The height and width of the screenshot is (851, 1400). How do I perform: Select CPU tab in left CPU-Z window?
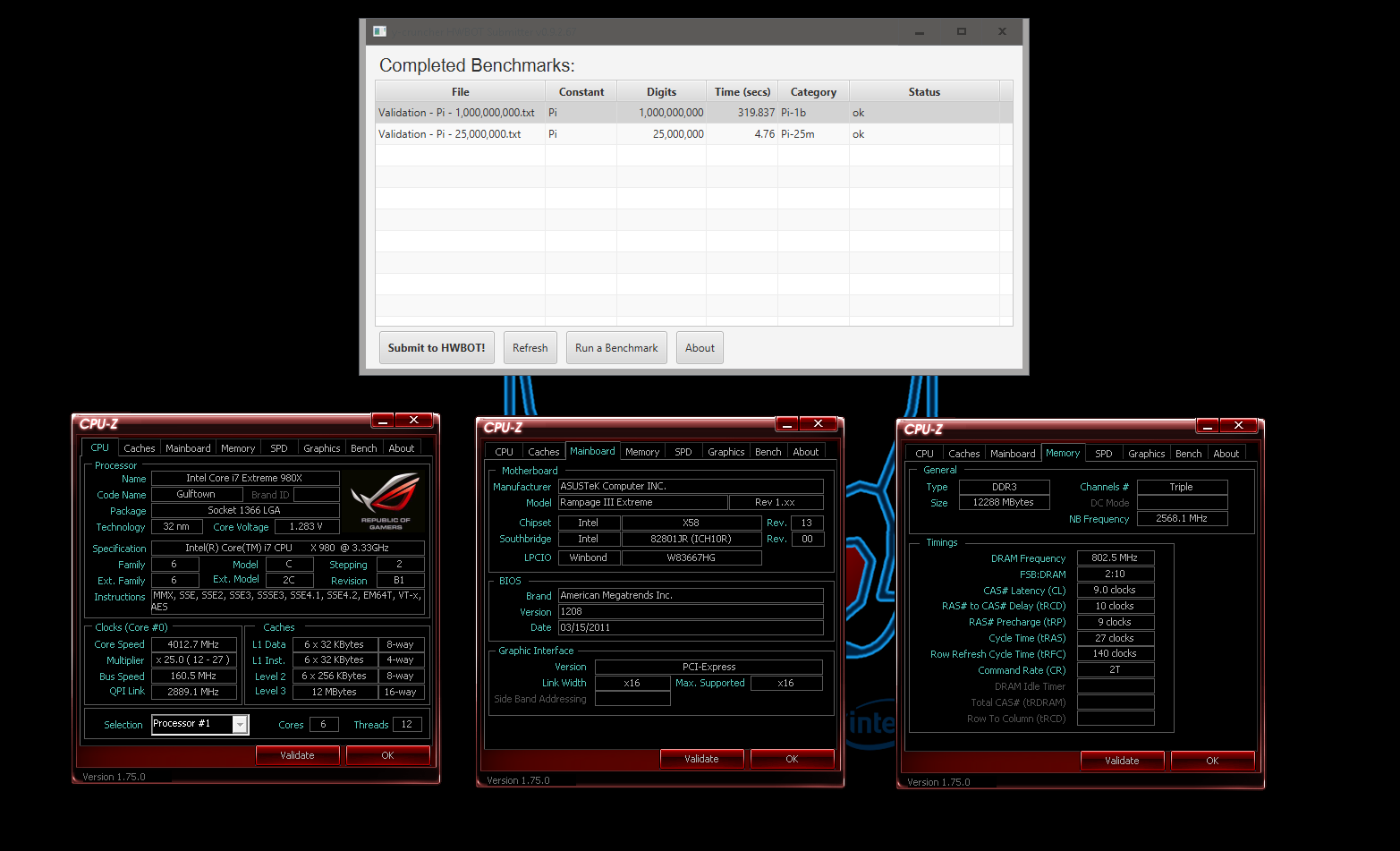[100, 447]
